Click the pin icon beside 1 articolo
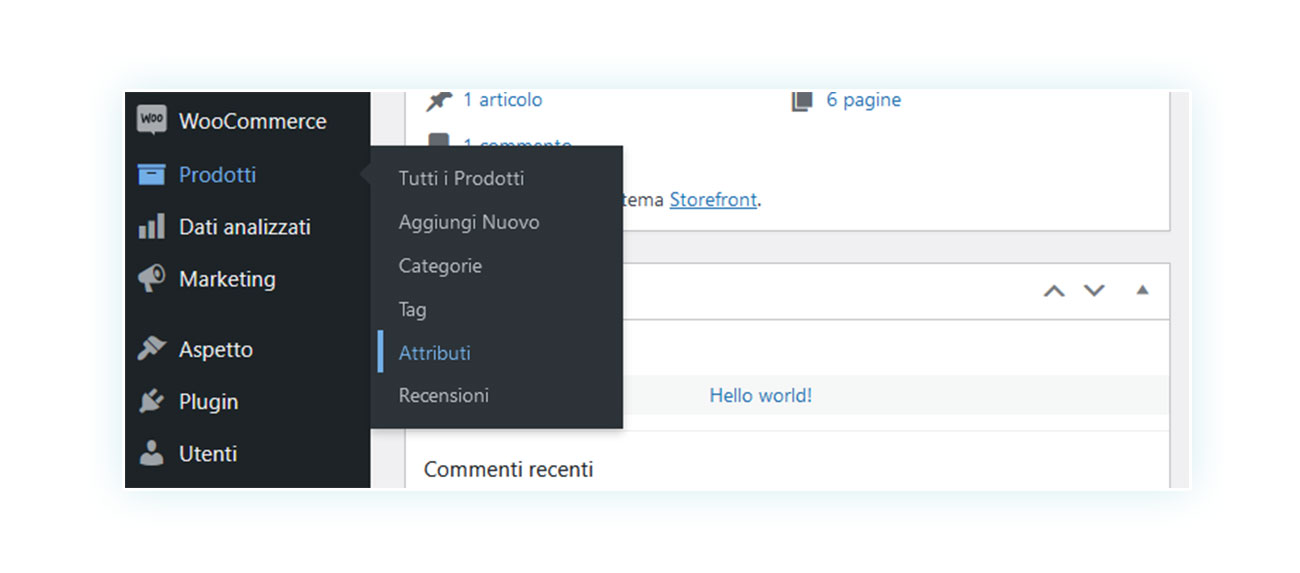The image size is (1300, 573). click(x=439, y=100)
